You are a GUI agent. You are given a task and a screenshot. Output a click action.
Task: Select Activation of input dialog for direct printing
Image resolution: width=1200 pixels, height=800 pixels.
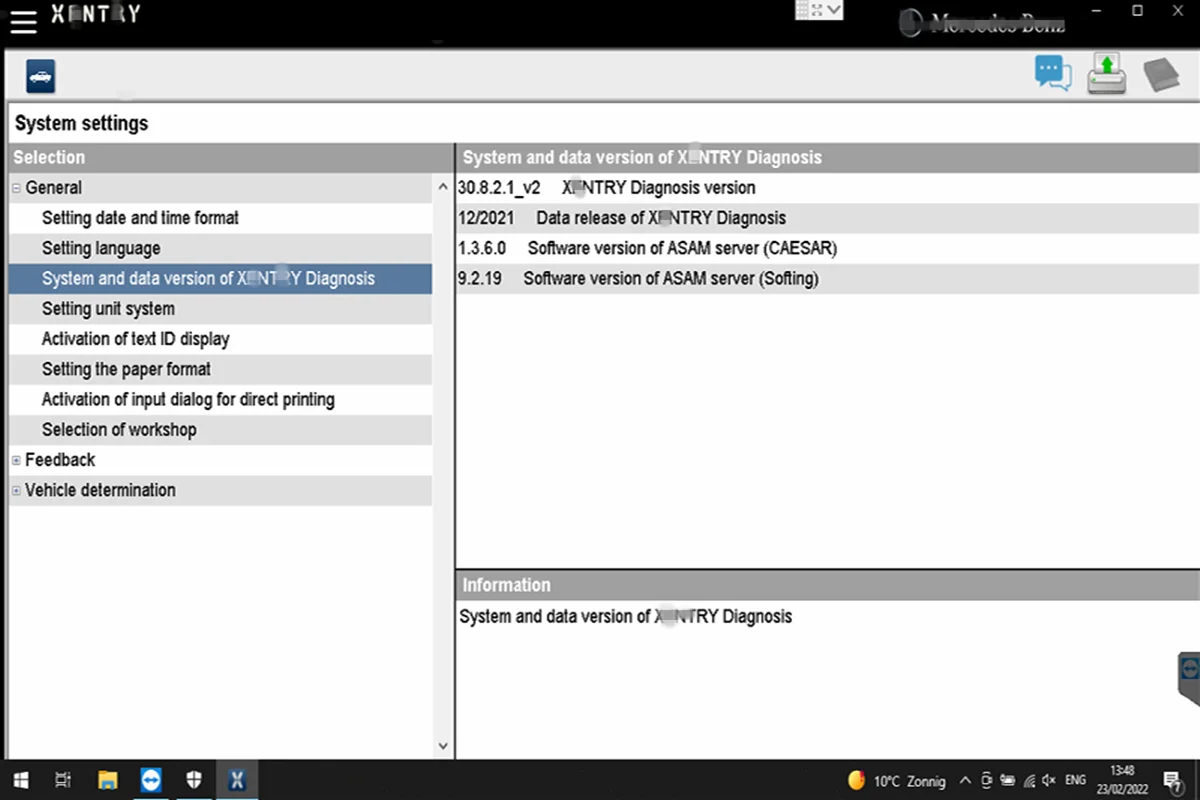pos(220,399)
